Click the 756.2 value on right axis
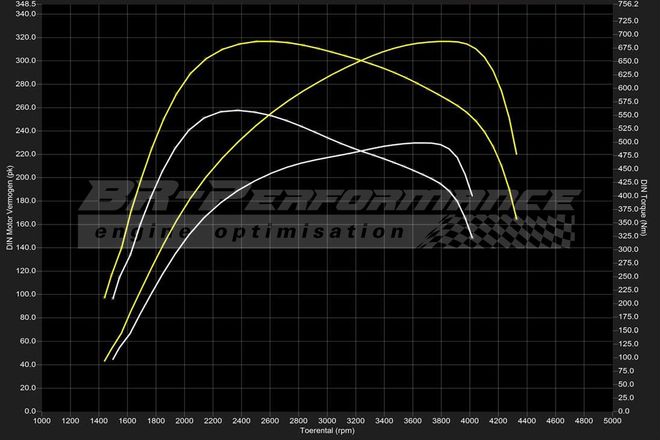Screen dimensions: 660x440 pos(630,4)
